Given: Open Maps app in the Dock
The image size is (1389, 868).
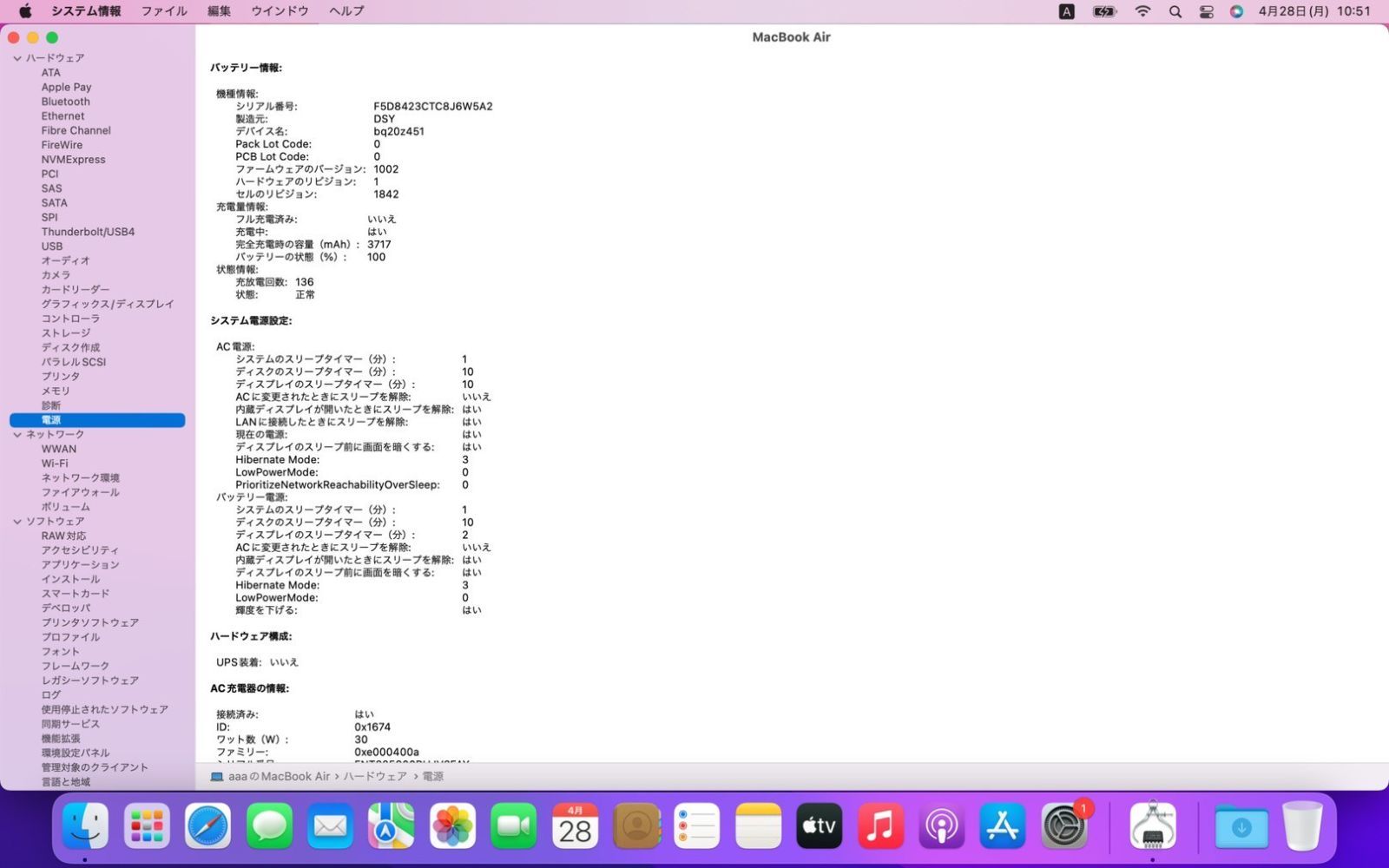Looking at the screenshot, I should pos(392,825).
